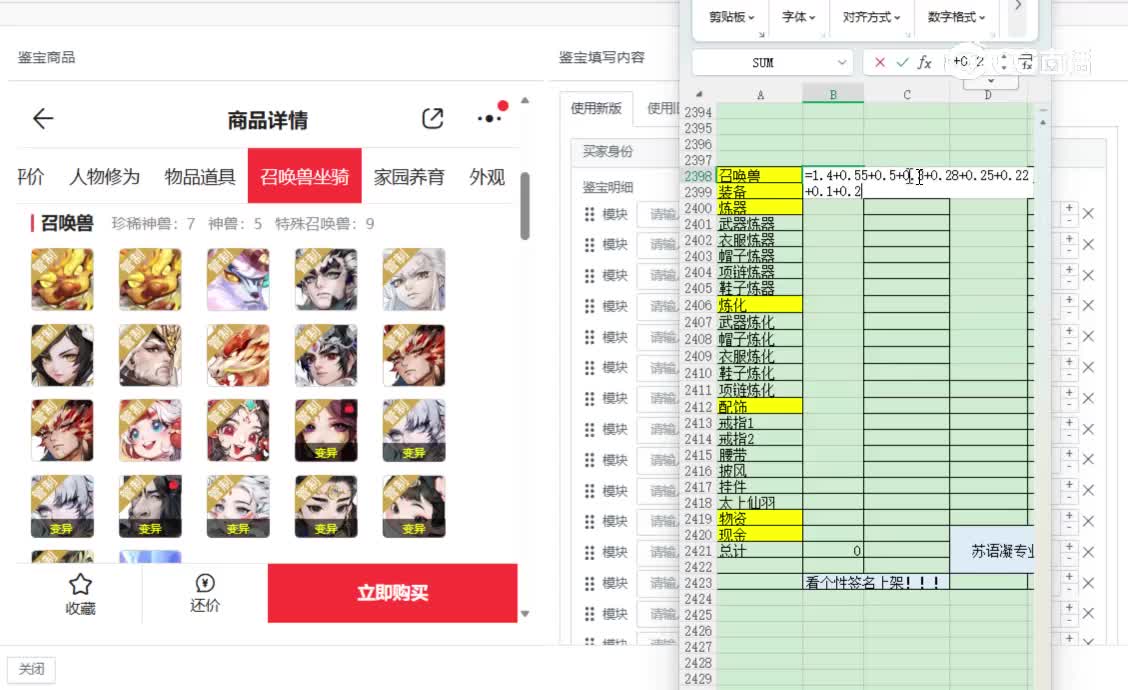The image size is (1128, 690).
Task: Select the red dragon summon thumbnail
Action: point(238,355)
